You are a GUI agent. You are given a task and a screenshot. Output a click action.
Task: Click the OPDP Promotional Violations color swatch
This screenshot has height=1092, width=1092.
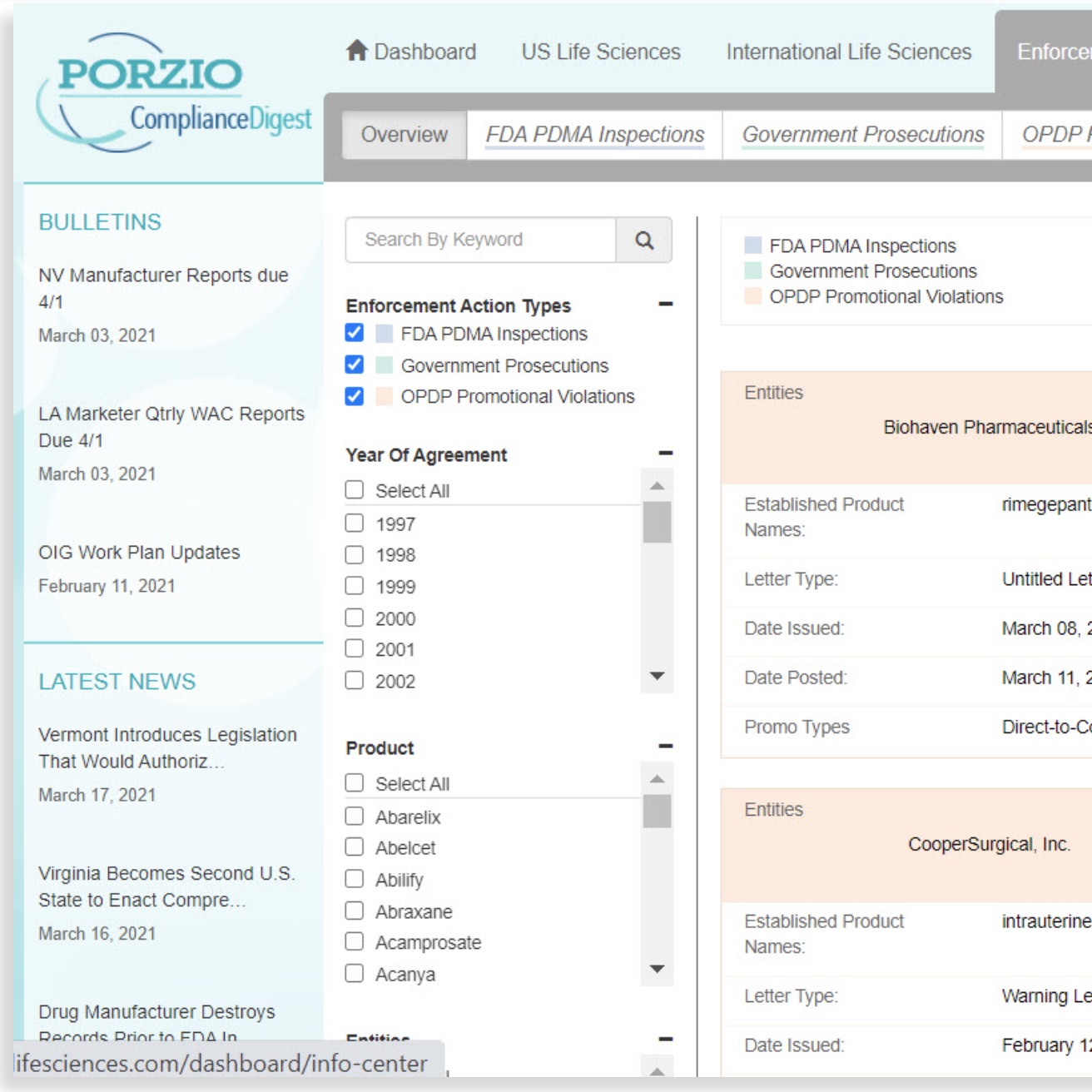[x=384, y=397]
